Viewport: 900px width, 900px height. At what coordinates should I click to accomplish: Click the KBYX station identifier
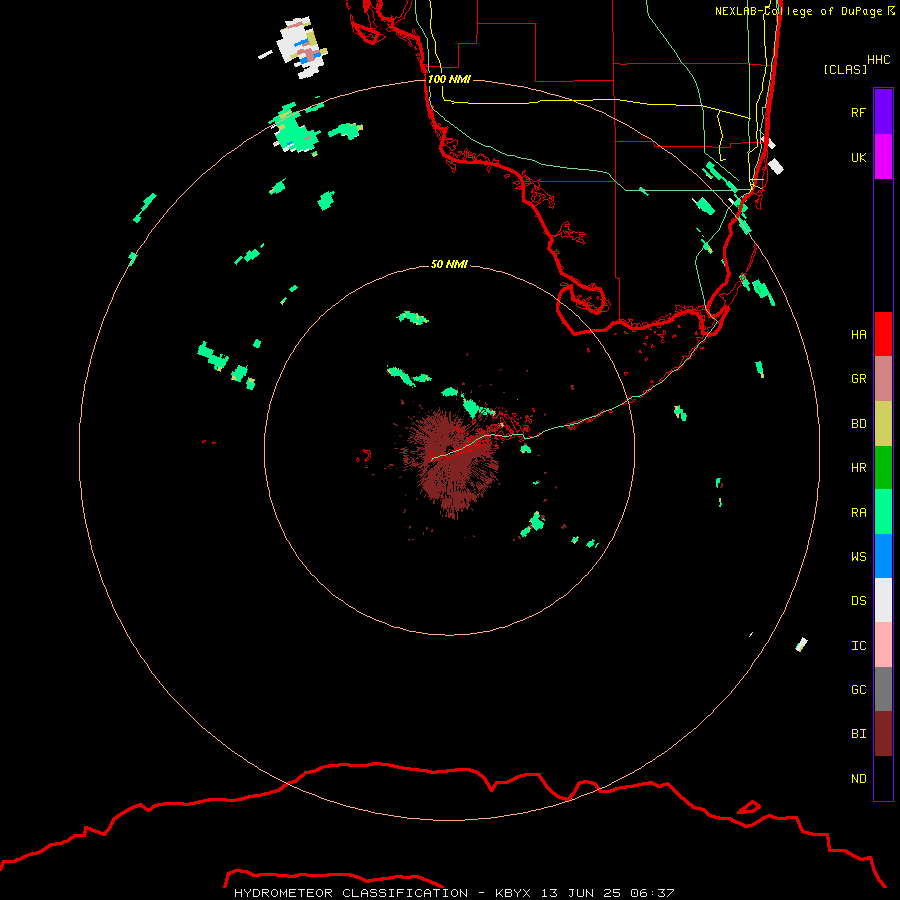[x=515, y=893]
